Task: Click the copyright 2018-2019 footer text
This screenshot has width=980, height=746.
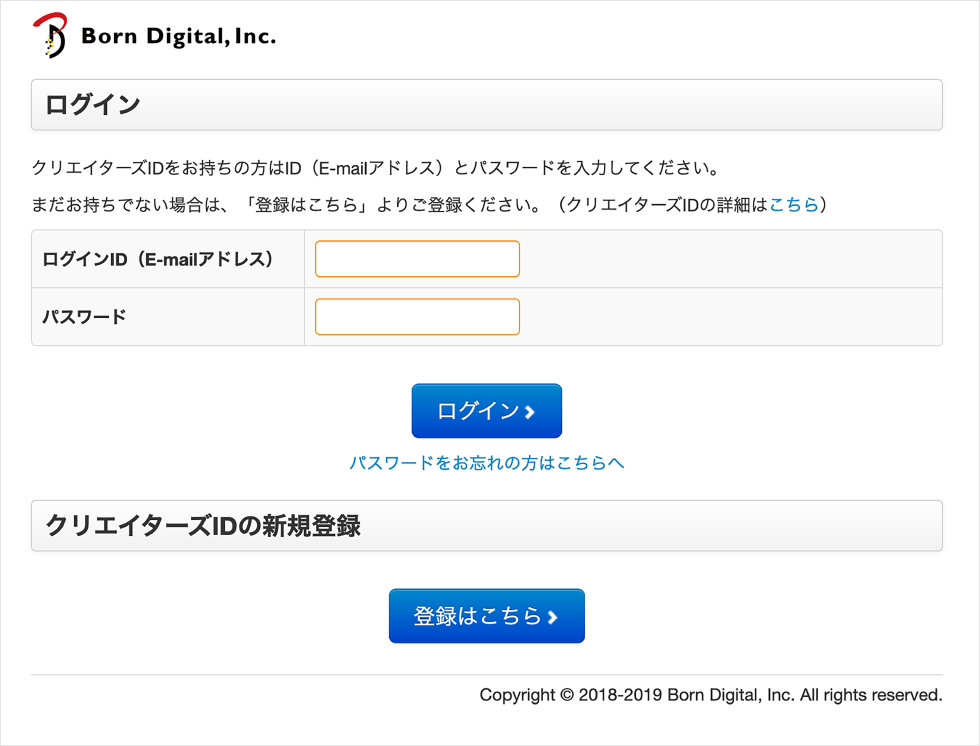Action: (711, 695)
